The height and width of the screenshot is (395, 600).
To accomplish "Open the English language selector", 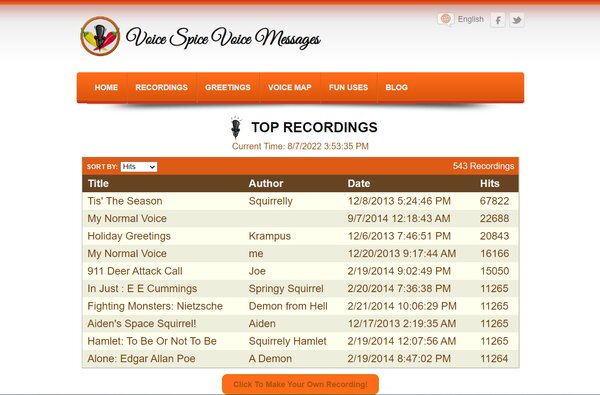I will coord(471,19).
